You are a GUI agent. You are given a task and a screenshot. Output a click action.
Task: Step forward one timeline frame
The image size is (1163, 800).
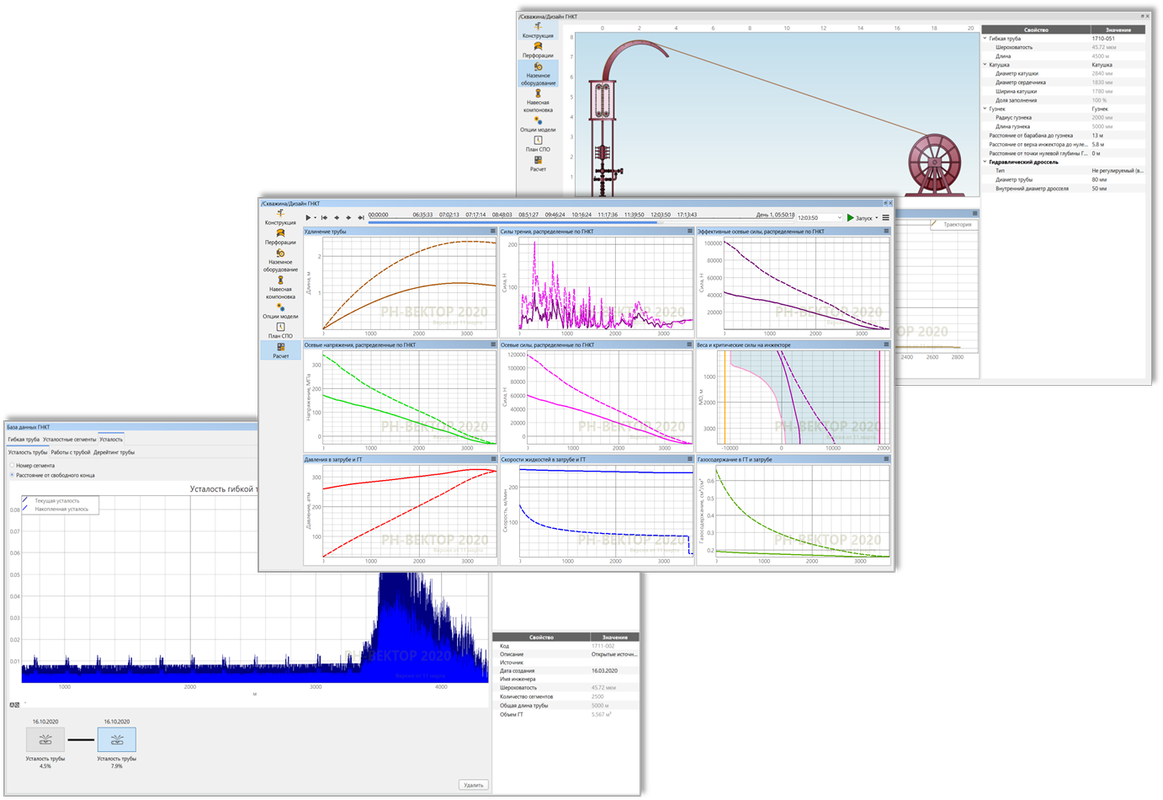pyautogui.click(x=349, y=218)
